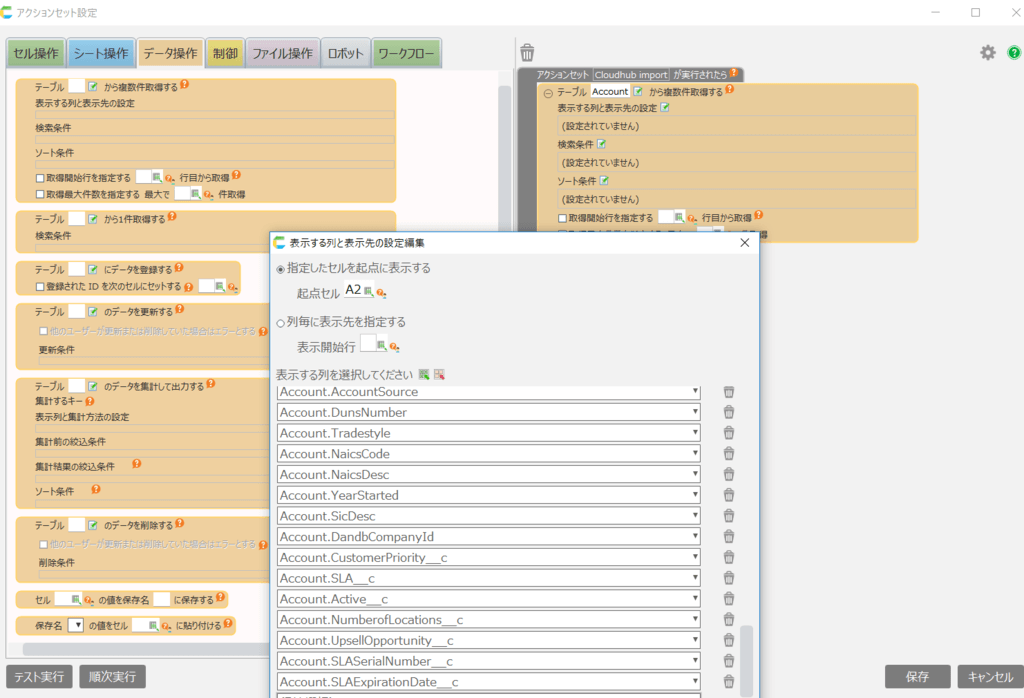Switch to the セル操作 tab
Screen dimensions: 1024x698
pos(36,54)
